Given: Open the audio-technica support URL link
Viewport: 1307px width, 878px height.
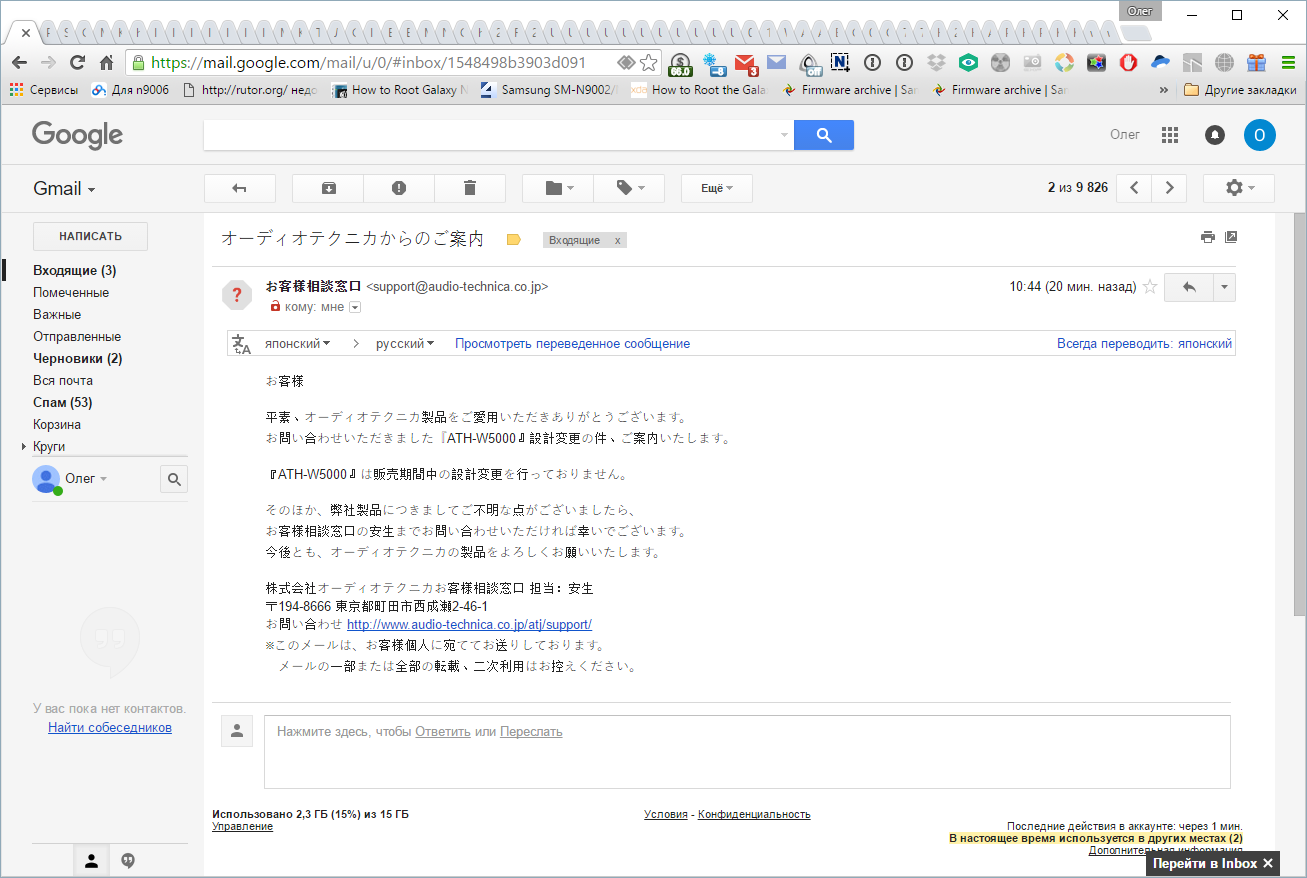Looking at the screenshot, I should click(469, 625).
